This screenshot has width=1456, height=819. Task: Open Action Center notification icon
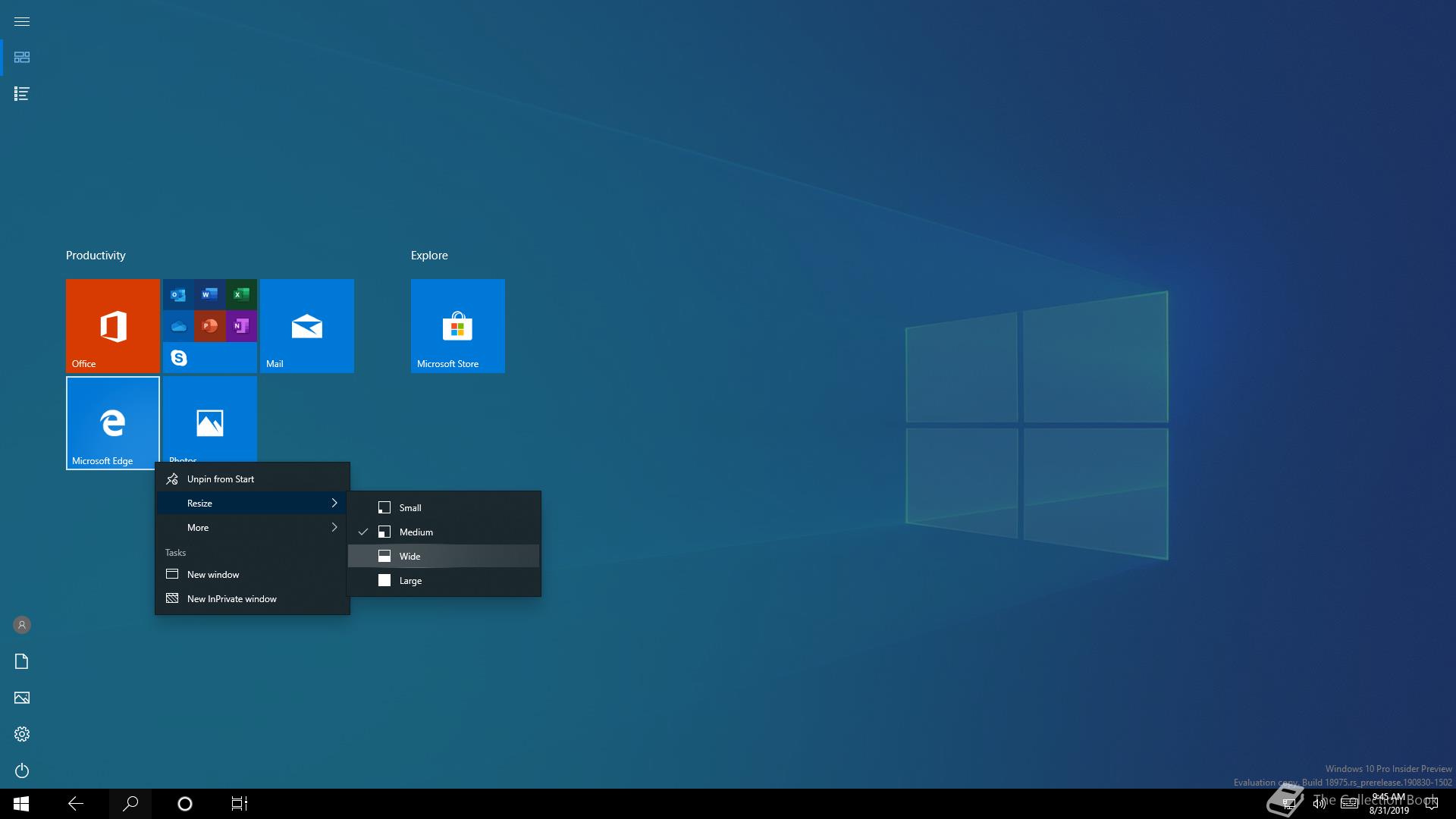pyautogui.click(x=1432, y=804)
